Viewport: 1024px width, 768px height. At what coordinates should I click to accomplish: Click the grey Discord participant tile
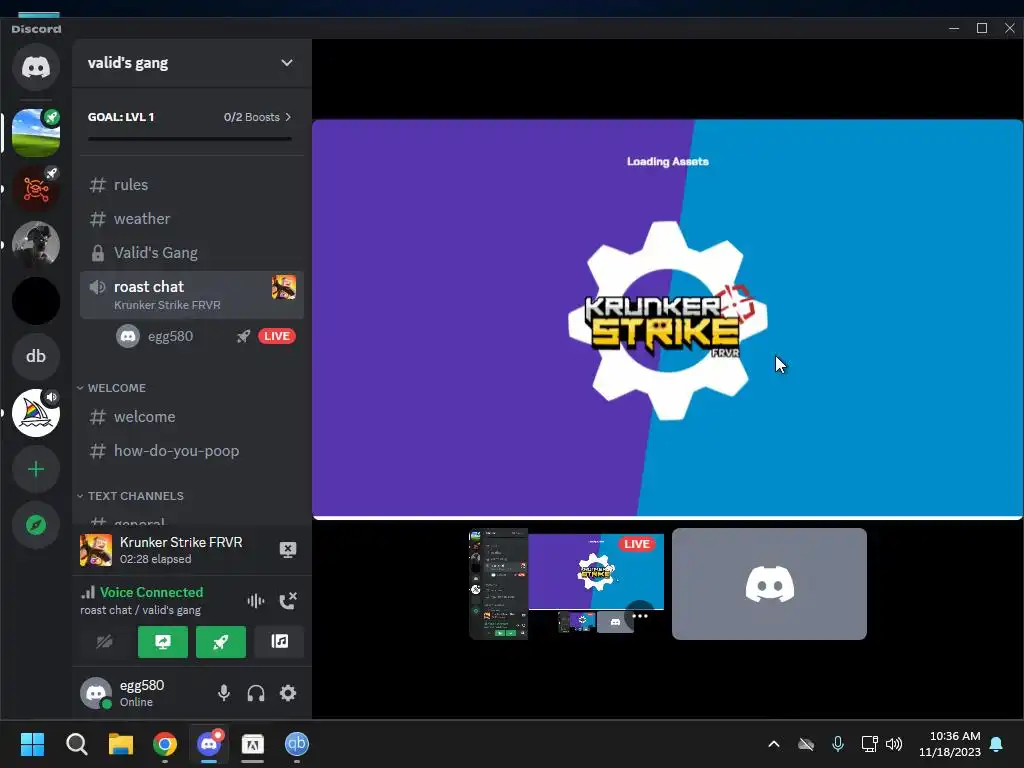[x=769, y=584]
